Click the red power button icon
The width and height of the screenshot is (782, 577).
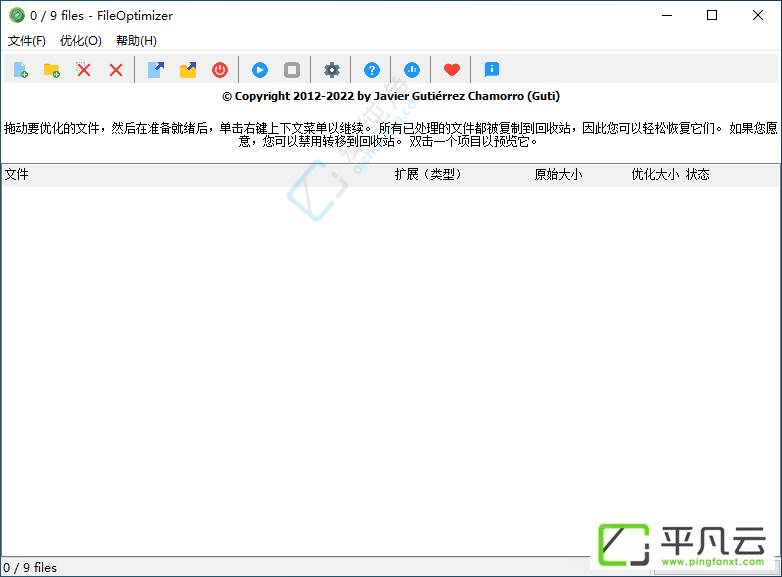tap(220, 70)
